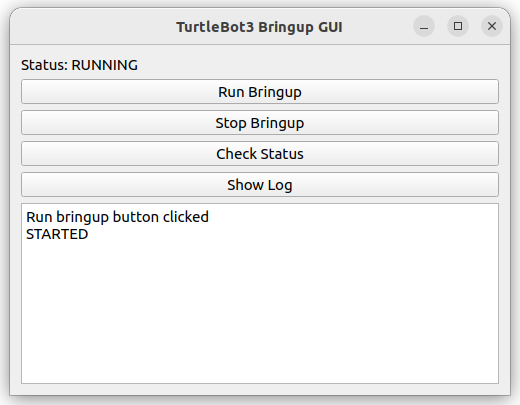Click the word RUNNING in the status text
Image resolution: width=520 pixels, height=405 pixels.
pyautogui.click(x=105, y=65)
